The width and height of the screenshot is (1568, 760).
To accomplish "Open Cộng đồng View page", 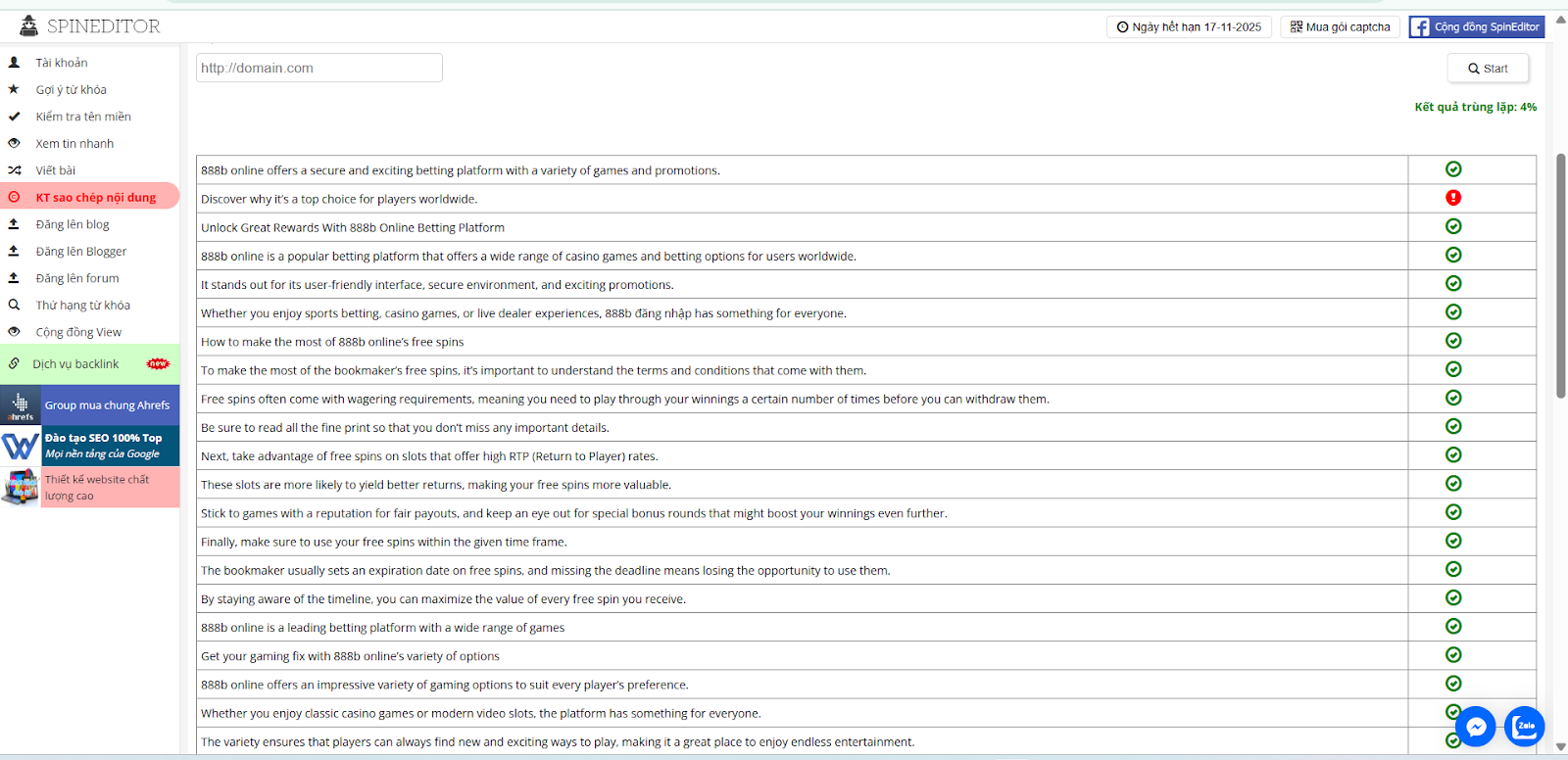I will (x=78, y=332).
